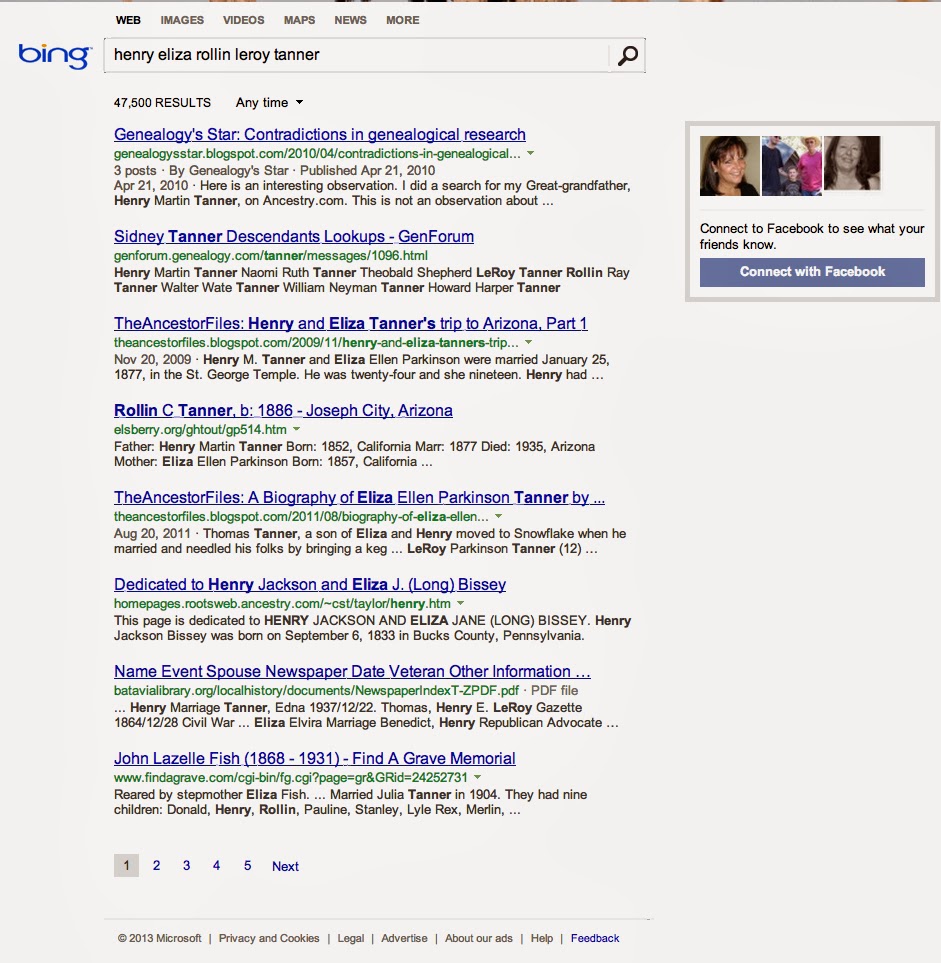Open the Advertise footer link
The image size is (941, 963).
[404, 938]
